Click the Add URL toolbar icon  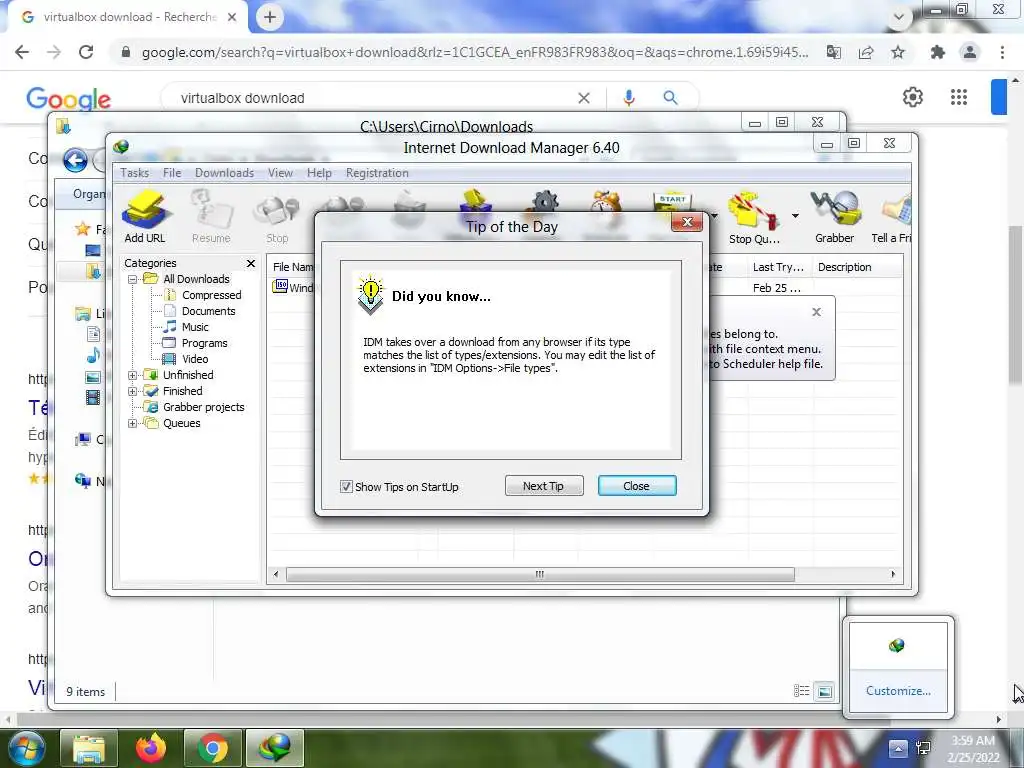click(x=145, y=217)
